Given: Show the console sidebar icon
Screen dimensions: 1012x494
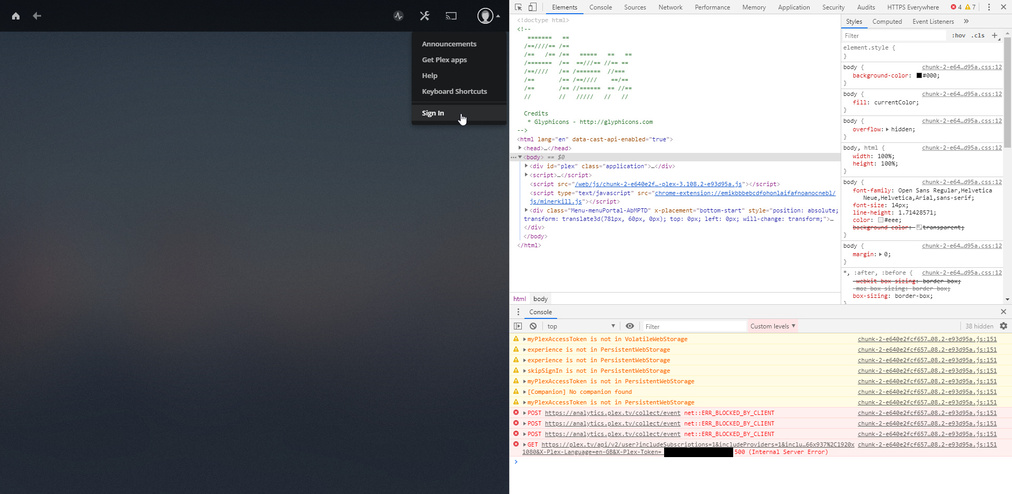Looking at the screenshot, I should [x=518, y=326].
